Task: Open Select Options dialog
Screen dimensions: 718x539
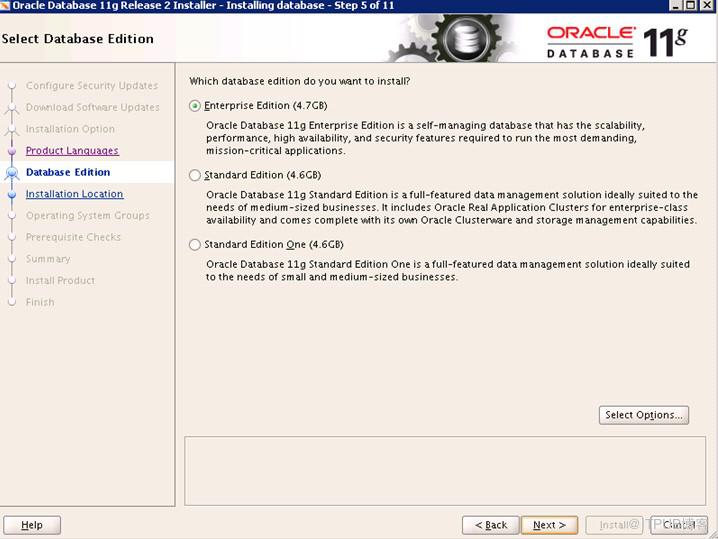Action: (x=643, y=415)
